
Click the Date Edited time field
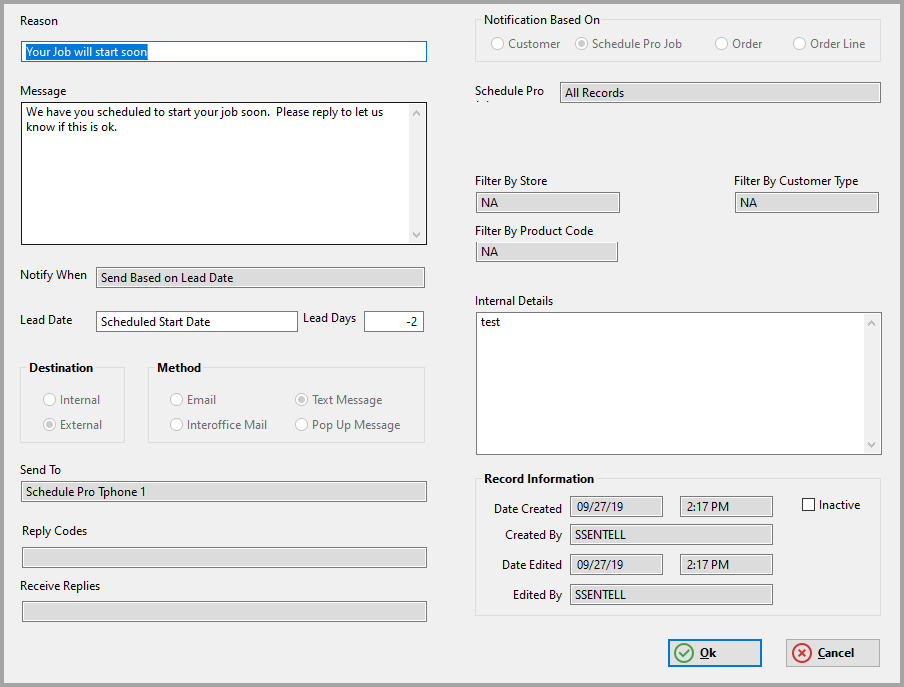pyautogui.click(x=726, y=565)
